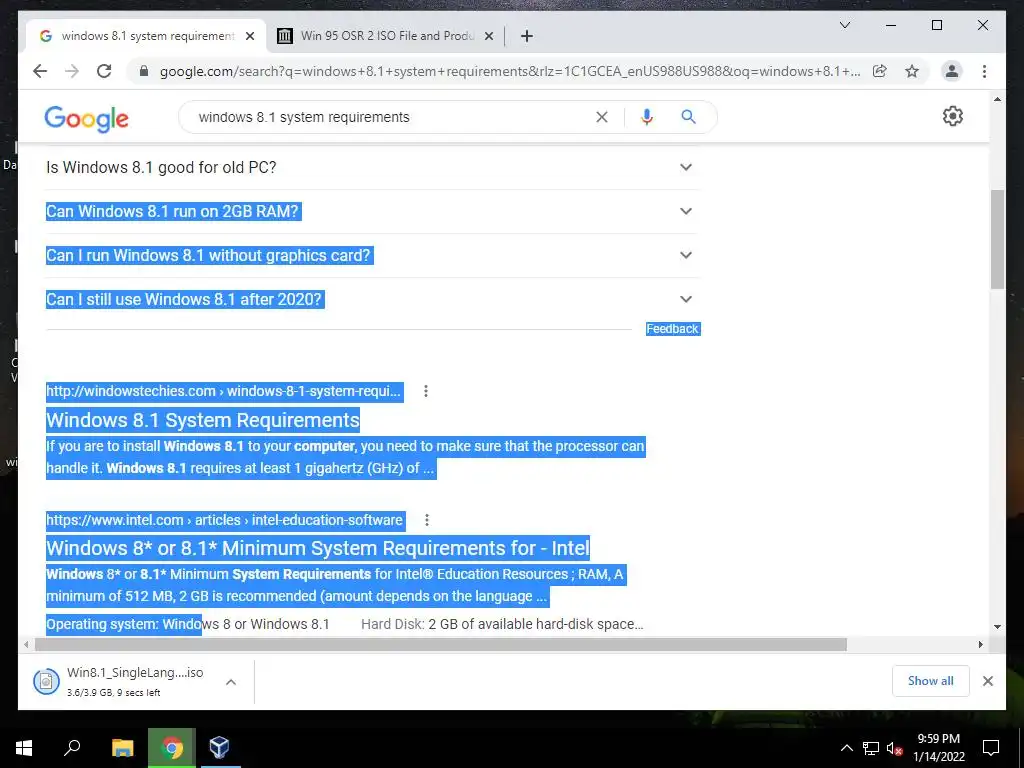Open the Windows Start menu
The height and width of the screenshot is (768, 1024).
click(24, 747)
